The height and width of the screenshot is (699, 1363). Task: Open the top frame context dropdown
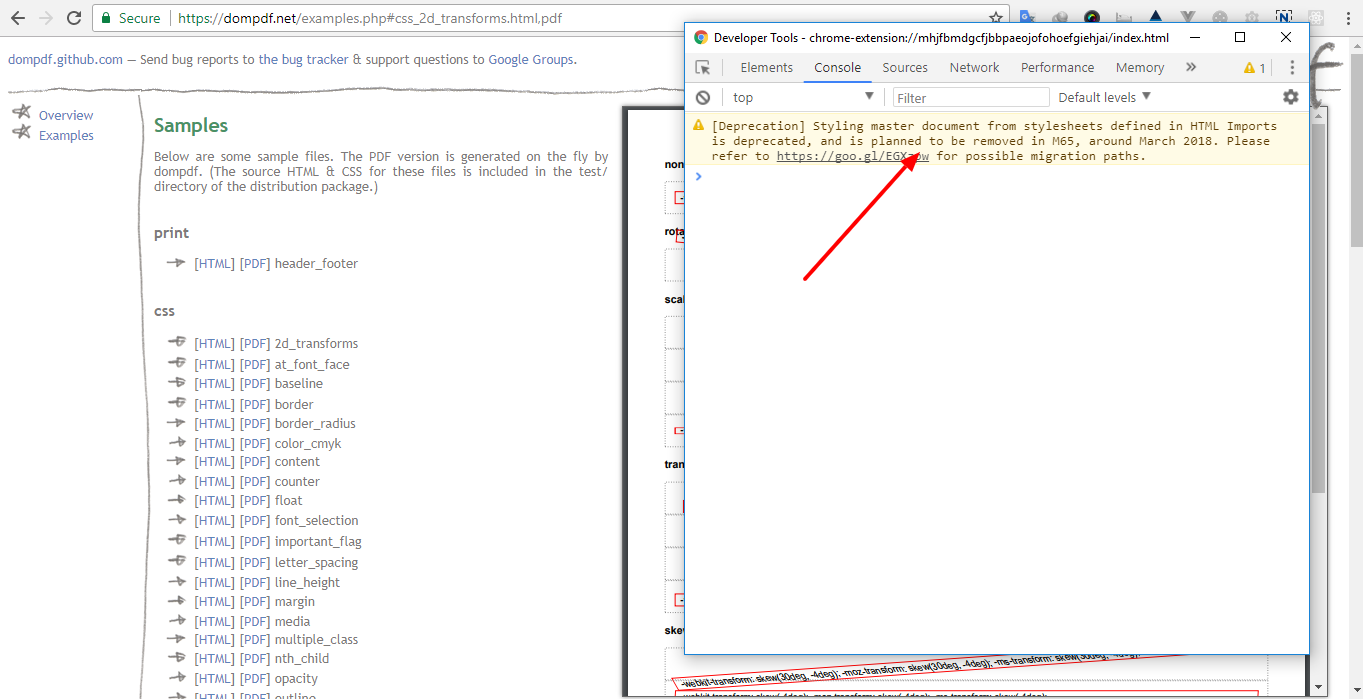point(800,97)
